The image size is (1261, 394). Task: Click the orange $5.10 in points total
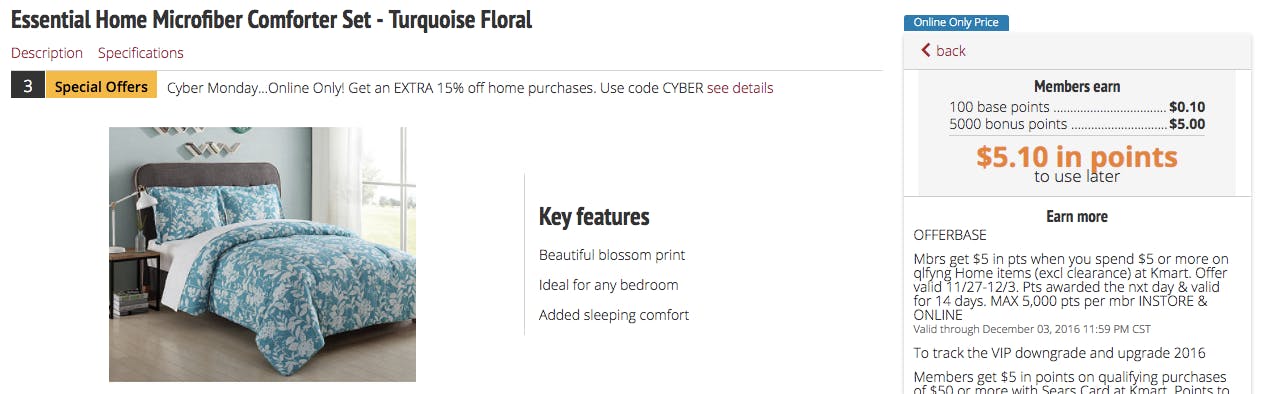coord(1077,157)
